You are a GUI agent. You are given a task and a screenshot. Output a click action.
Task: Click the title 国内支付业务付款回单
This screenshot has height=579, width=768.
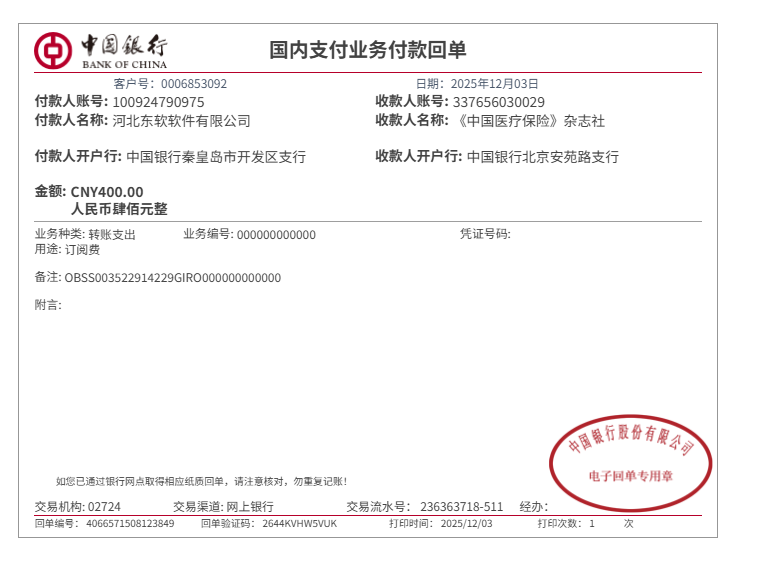tap(368, 50)
